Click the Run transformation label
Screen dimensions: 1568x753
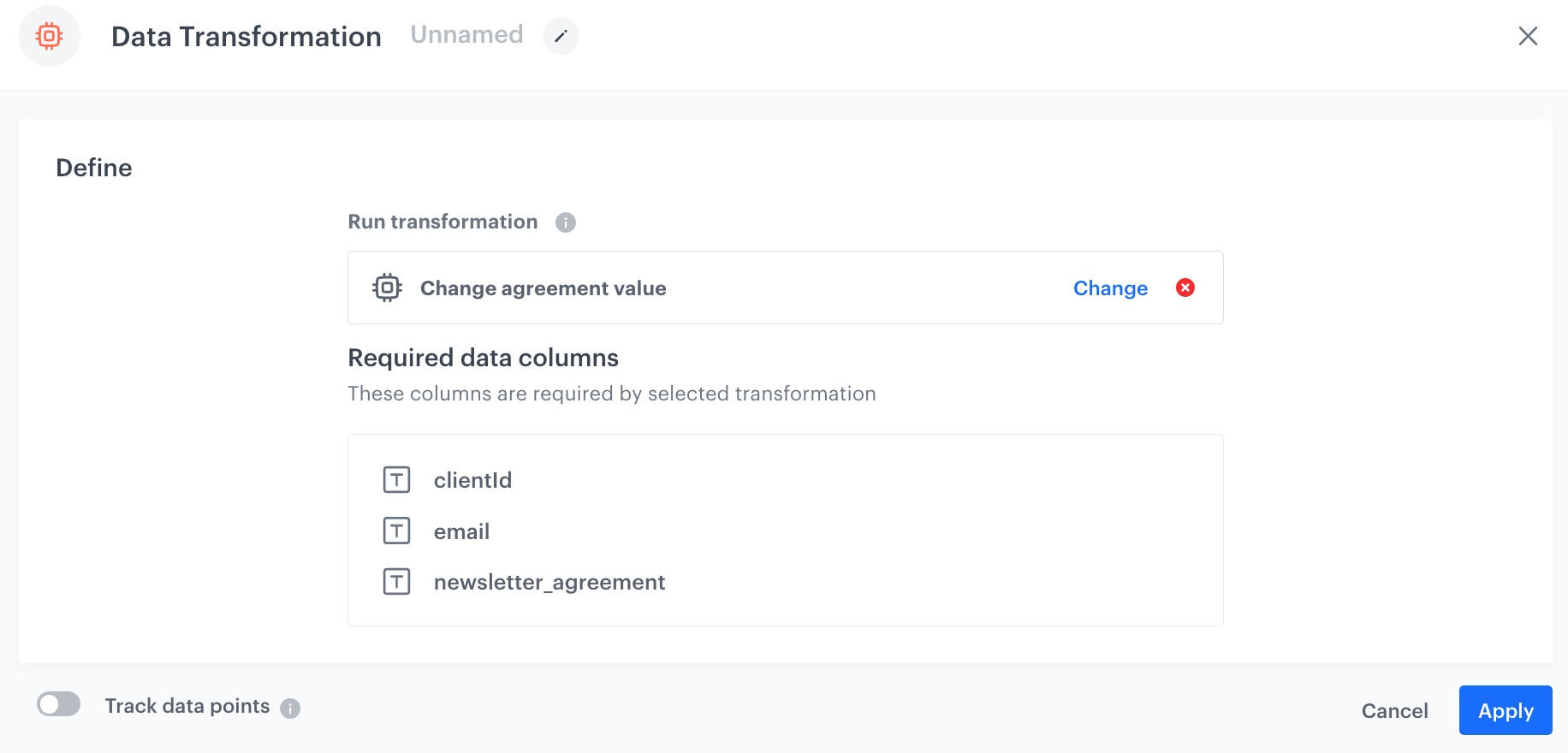(x=442, y=222)
